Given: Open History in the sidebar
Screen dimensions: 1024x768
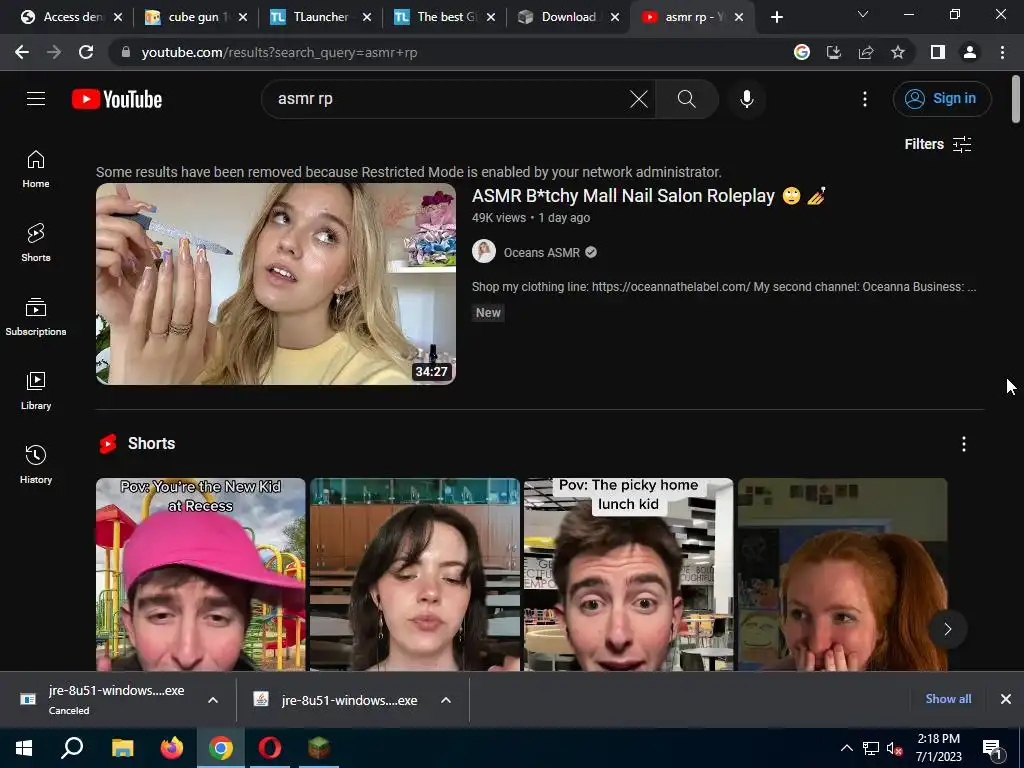Looking at the screenshot, I should (36, 464).
